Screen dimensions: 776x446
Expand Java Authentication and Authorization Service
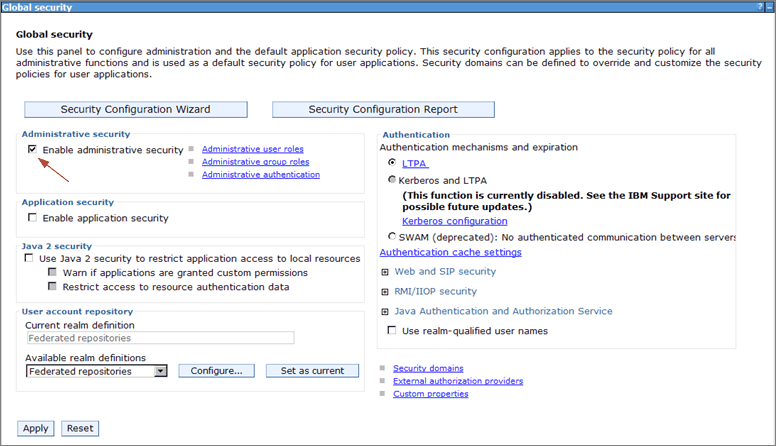[x=386, y=311]
